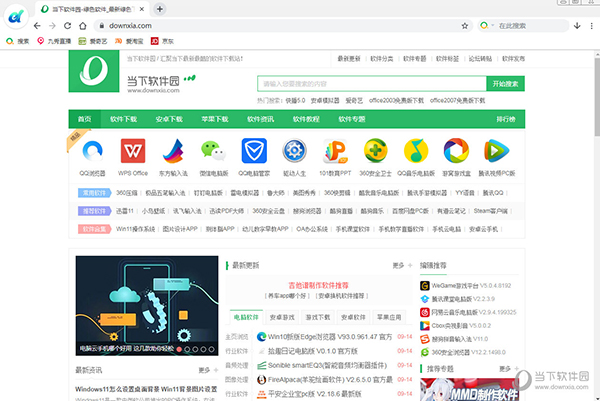Open the 东方输入法 icon
Screen dimensions: 600x401
(173, 151)
